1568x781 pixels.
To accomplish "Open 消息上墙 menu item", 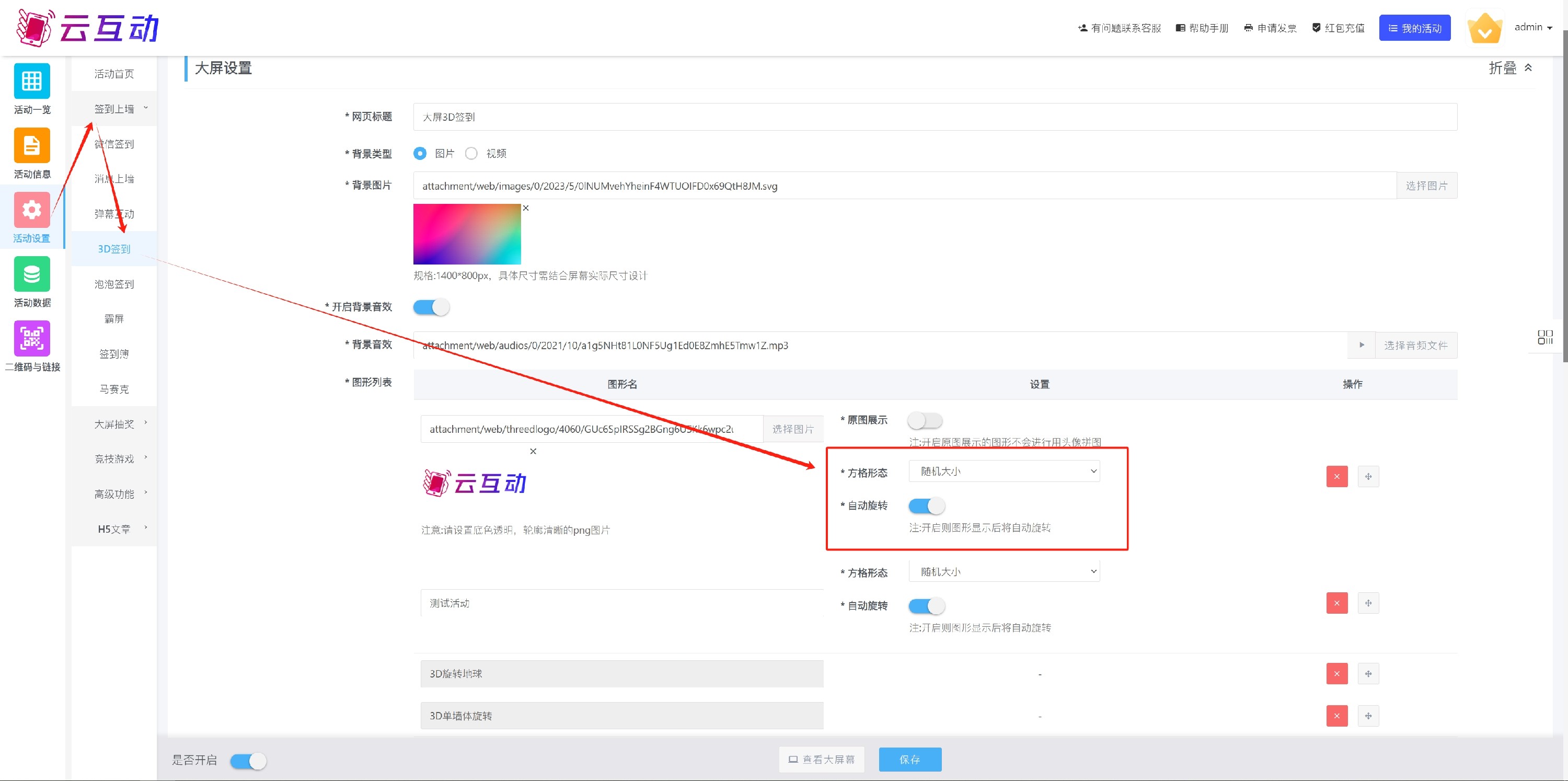I will tap(114, 179).
